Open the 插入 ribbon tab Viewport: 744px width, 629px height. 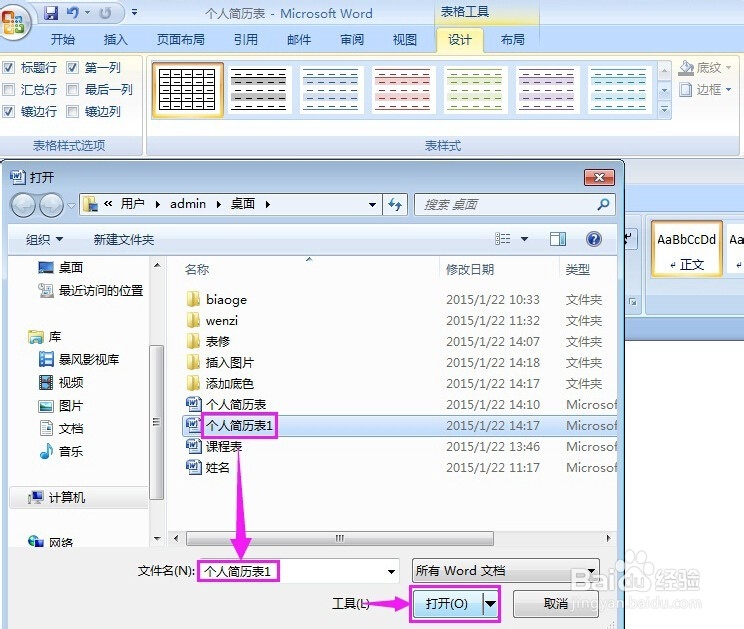115,39
